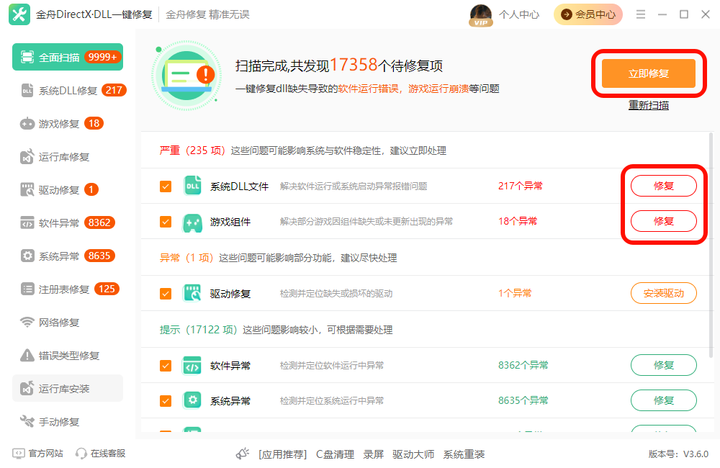Uncheck the 软件异常 checkbox
This screenshot has height=468, width=720.
pyautogui.click(x=165, y=366)
